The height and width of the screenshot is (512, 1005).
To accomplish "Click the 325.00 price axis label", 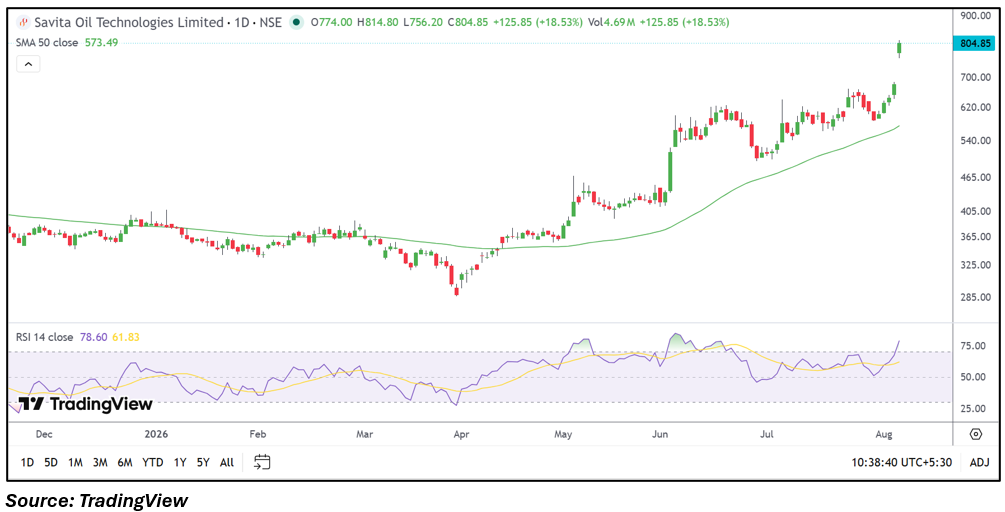I will click(976, 265).
